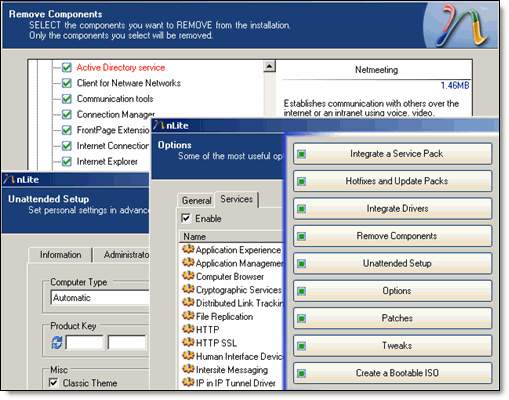Click the green indicator on Unattended Setup button
This screenshot has width=509, height=400.
coord(301,264)
